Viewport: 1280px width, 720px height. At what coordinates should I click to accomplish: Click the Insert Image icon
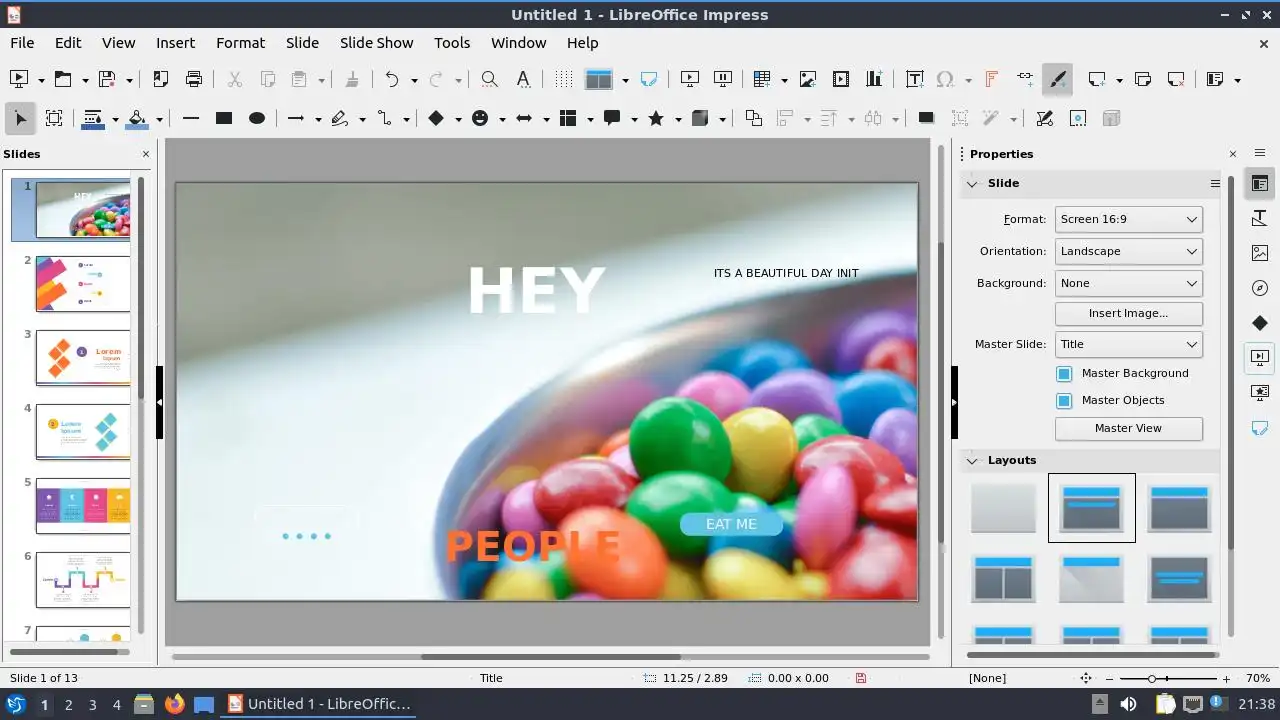point(808,79)
